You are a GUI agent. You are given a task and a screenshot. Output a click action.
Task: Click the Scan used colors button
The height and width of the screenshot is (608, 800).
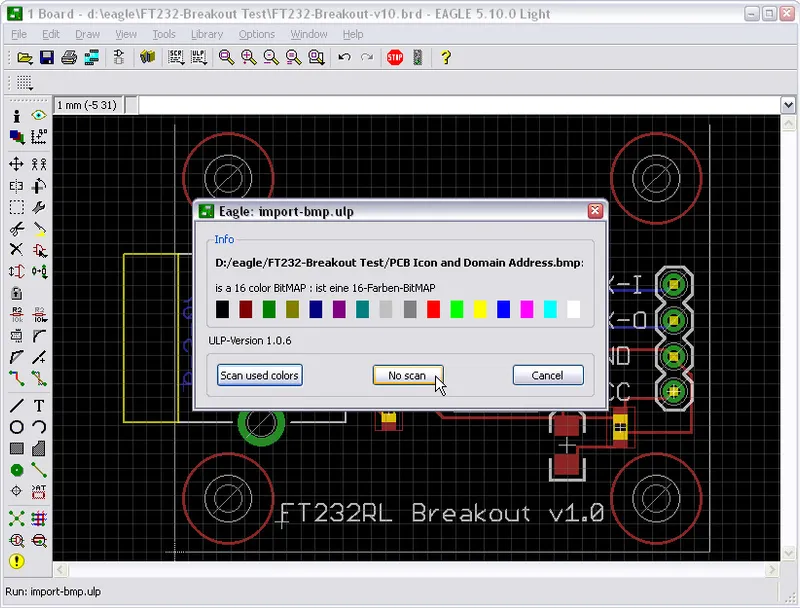[x=259, y=375]
